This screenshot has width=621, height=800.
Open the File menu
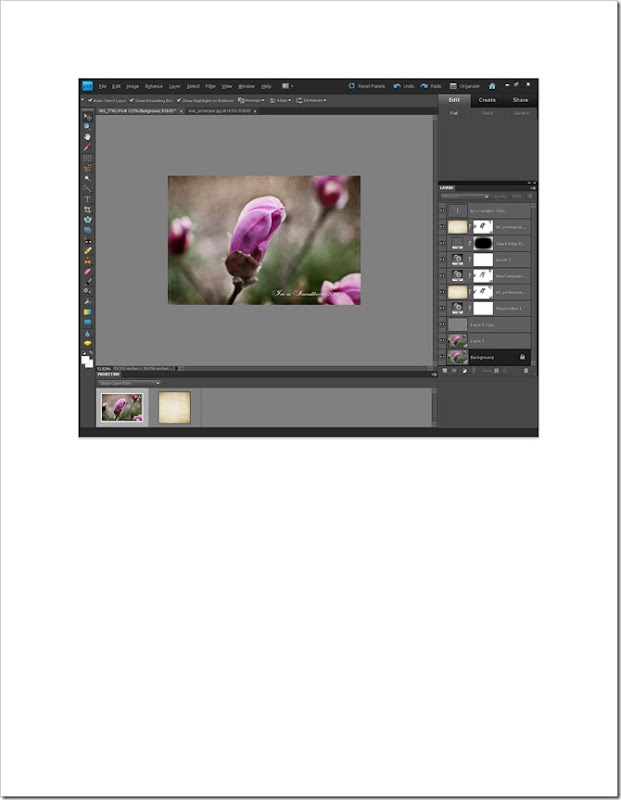(103, 86)
